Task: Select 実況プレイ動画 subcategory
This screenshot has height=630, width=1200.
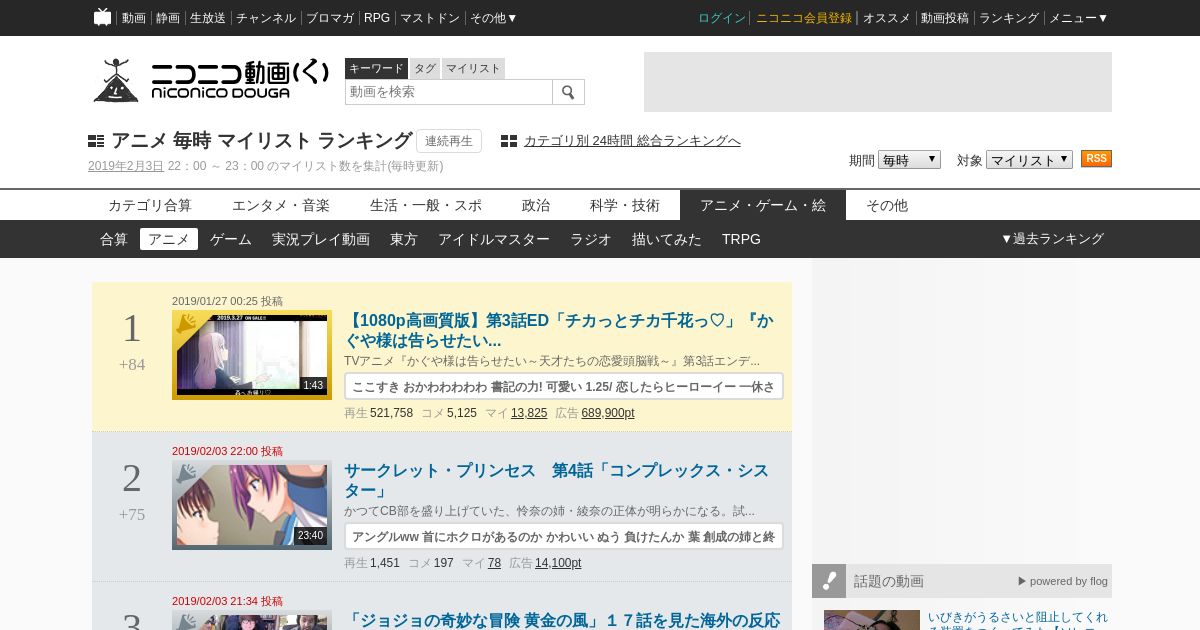Action: click(x=321, y=239)
